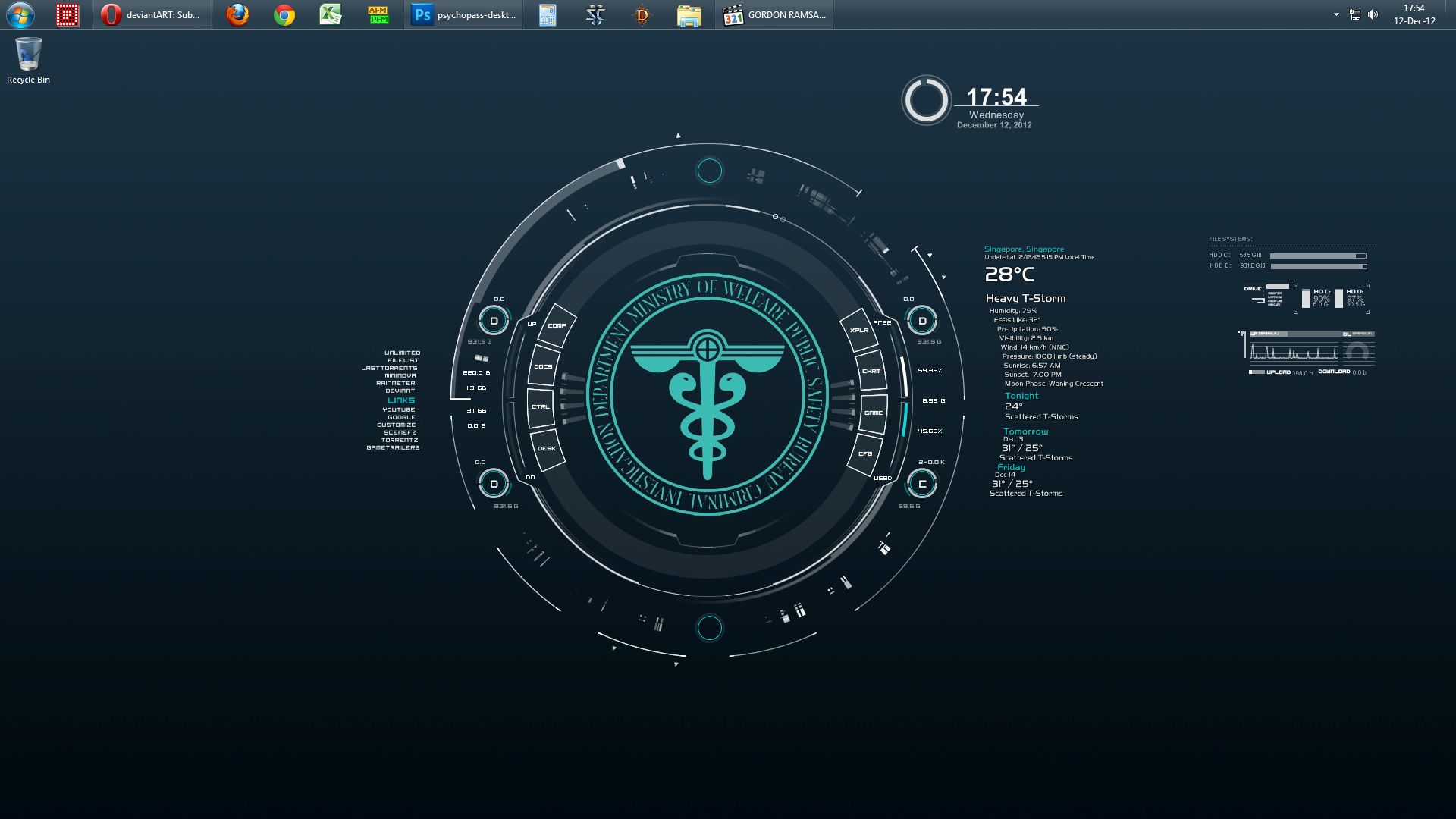Screen dimensions: 1456x819
Task: Open the SCENEFZ link
Action: 400,432
